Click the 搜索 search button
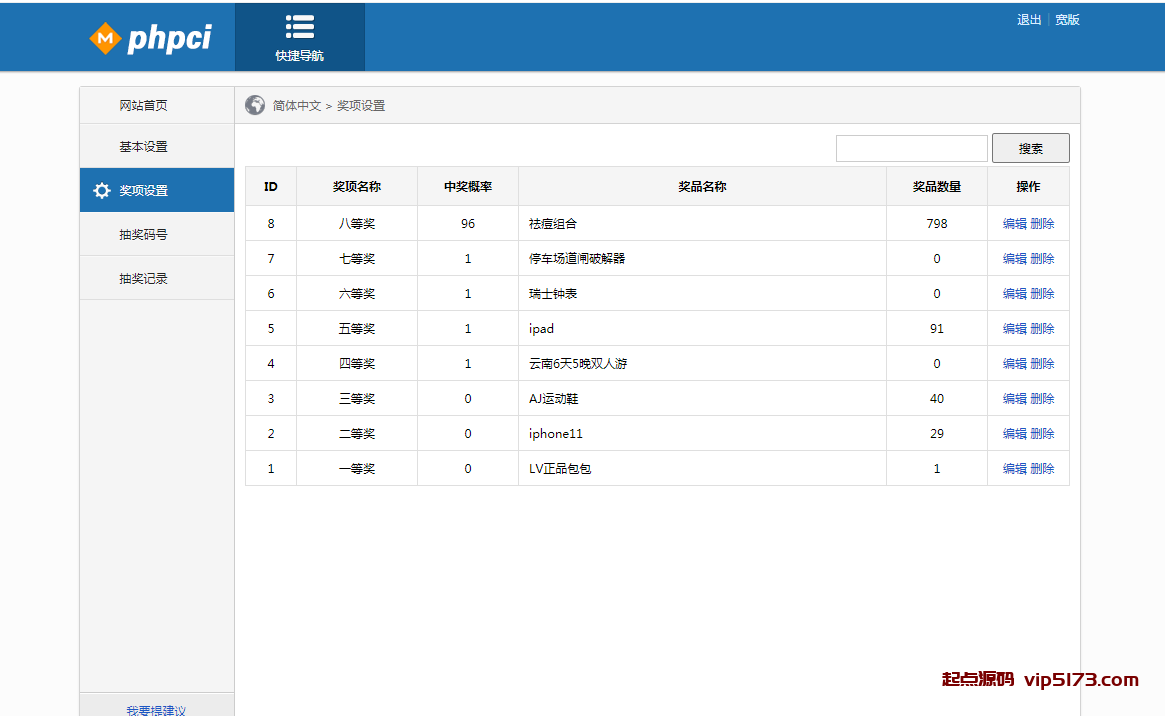Screen dimensions: 1165x716 pos(1030,148)
